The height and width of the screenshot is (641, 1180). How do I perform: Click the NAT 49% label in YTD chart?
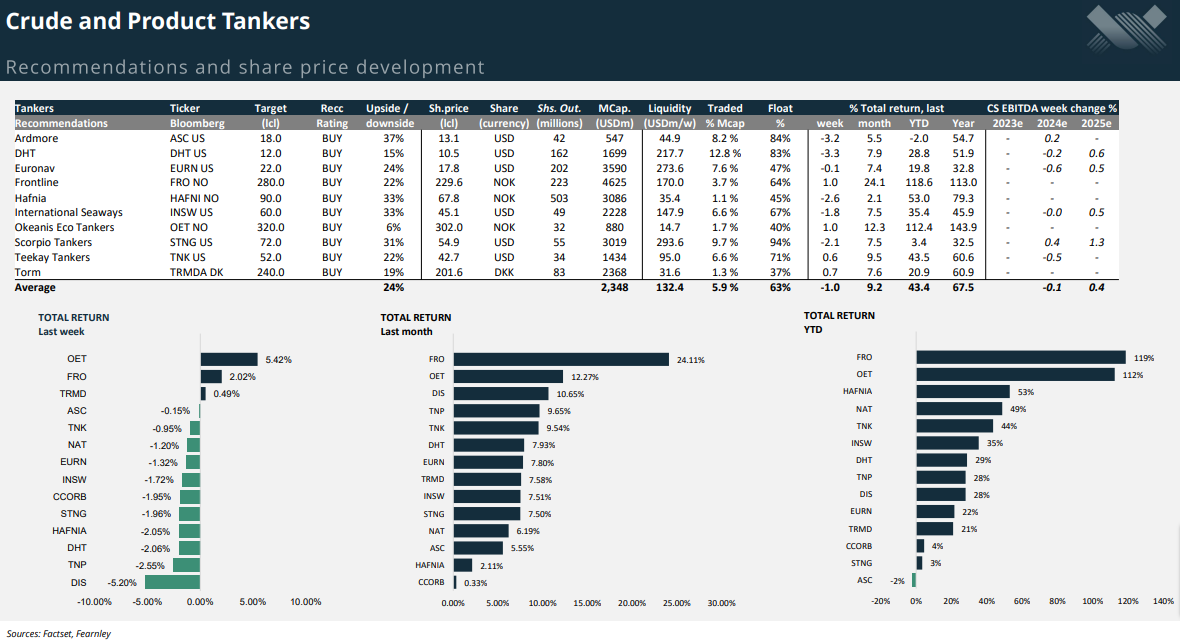point(1018,409)
